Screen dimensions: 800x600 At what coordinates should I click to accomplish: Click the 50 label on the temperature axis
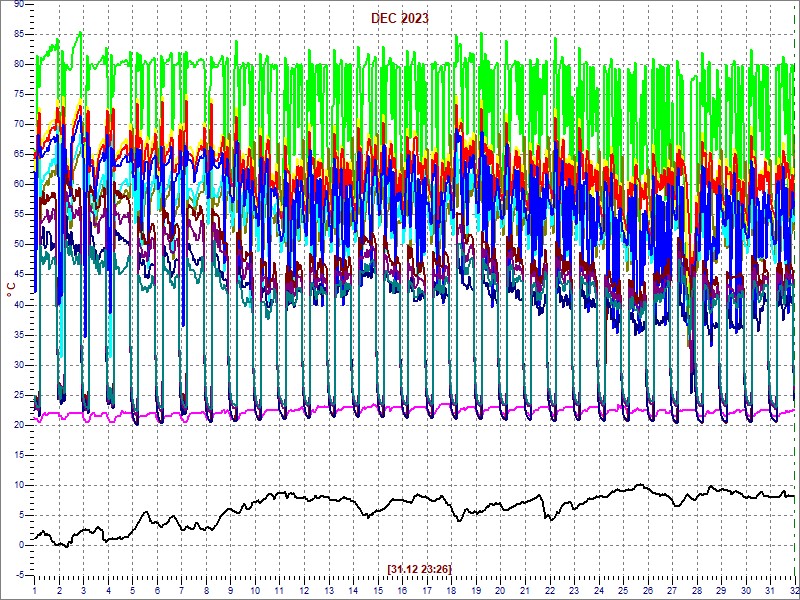[x=19, y=244]
